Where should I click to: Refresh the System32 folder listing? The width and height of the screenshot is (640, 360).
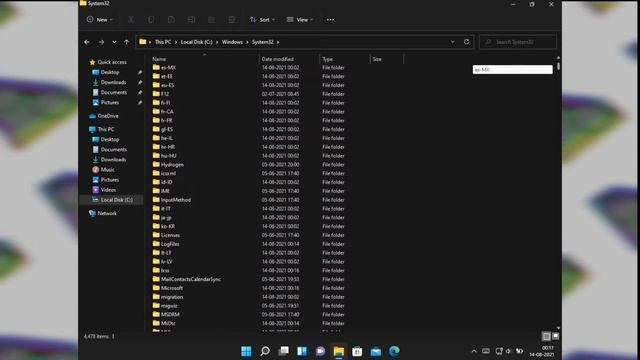click(x=467, y=42)
